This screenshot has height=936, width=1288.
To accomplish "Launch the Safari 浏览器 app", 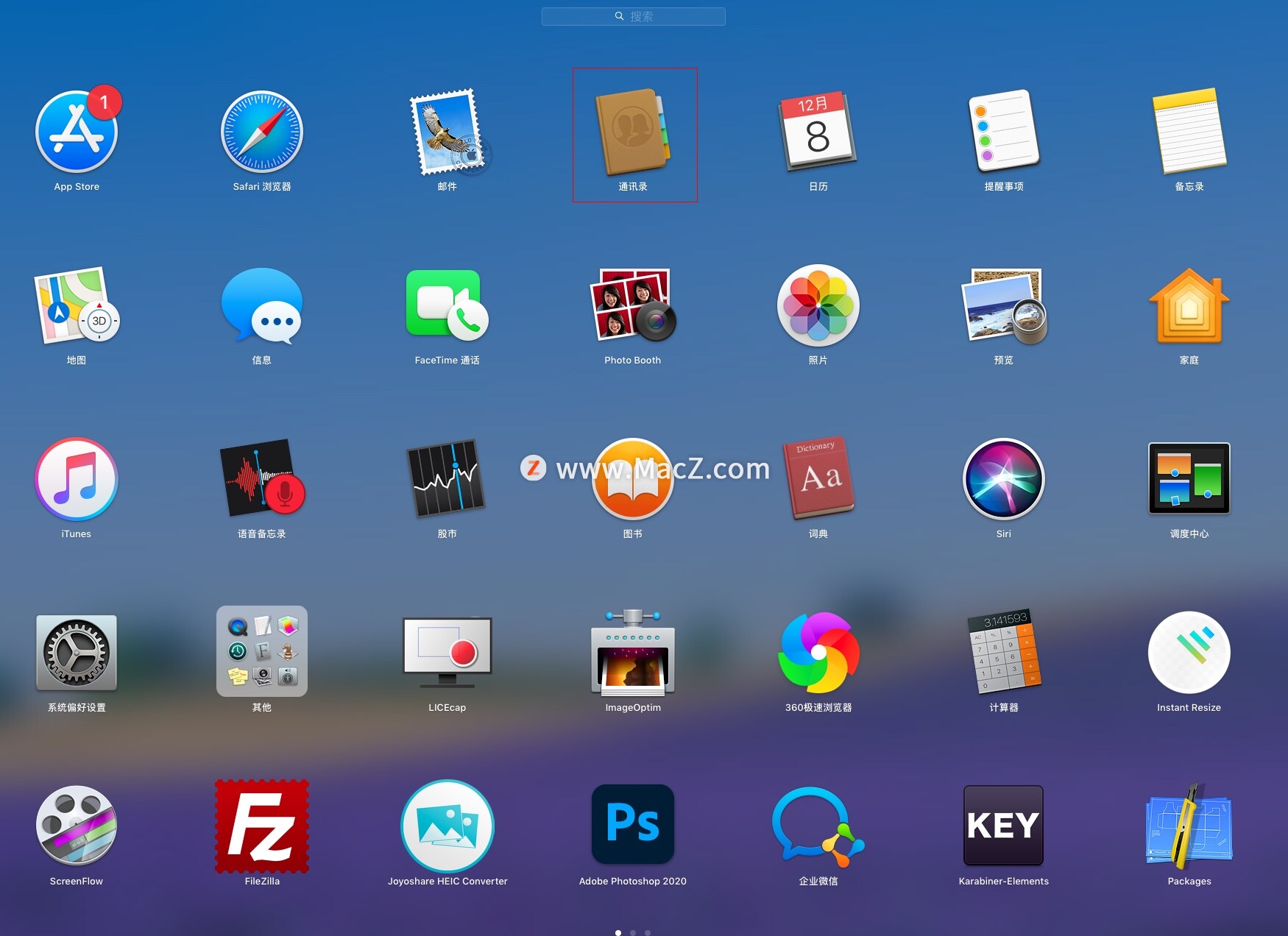I will coord(262,132).
